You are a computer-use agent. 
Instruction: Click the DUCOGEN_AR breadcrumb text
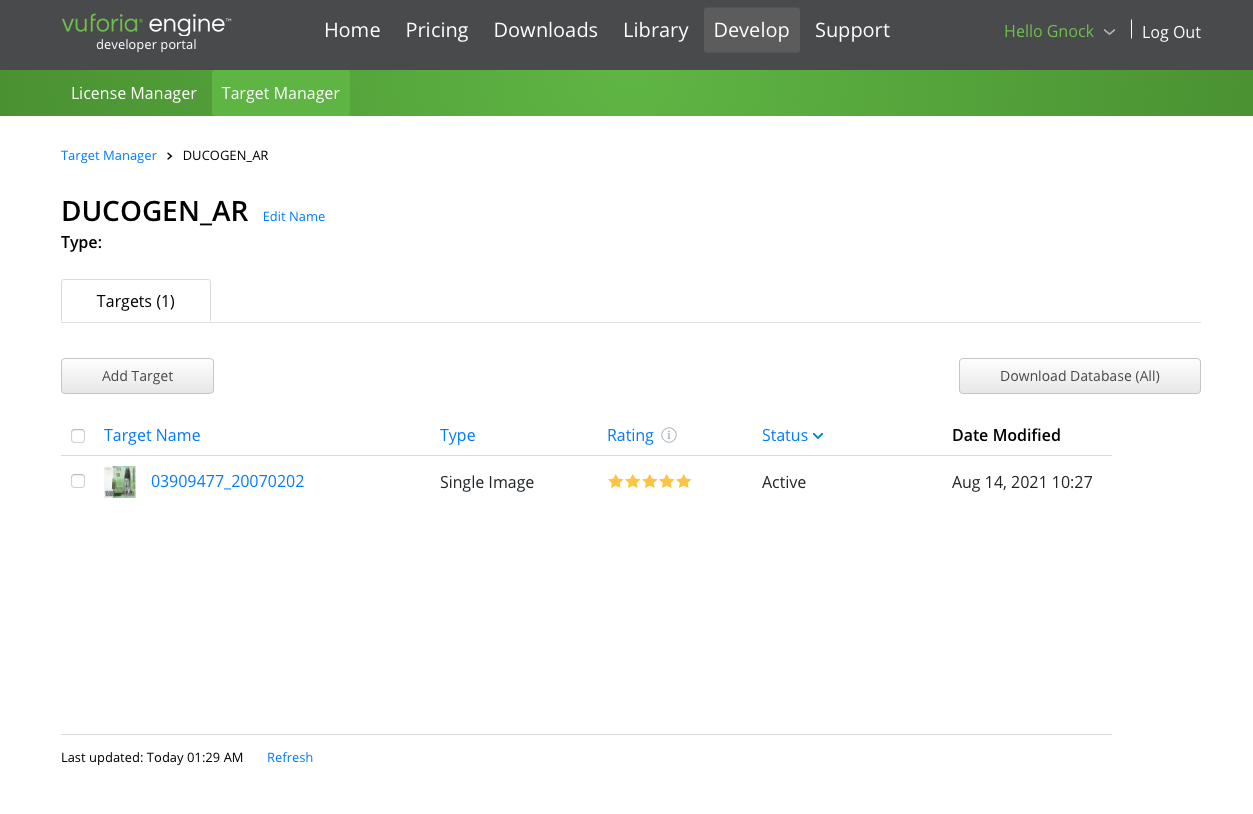226,155
